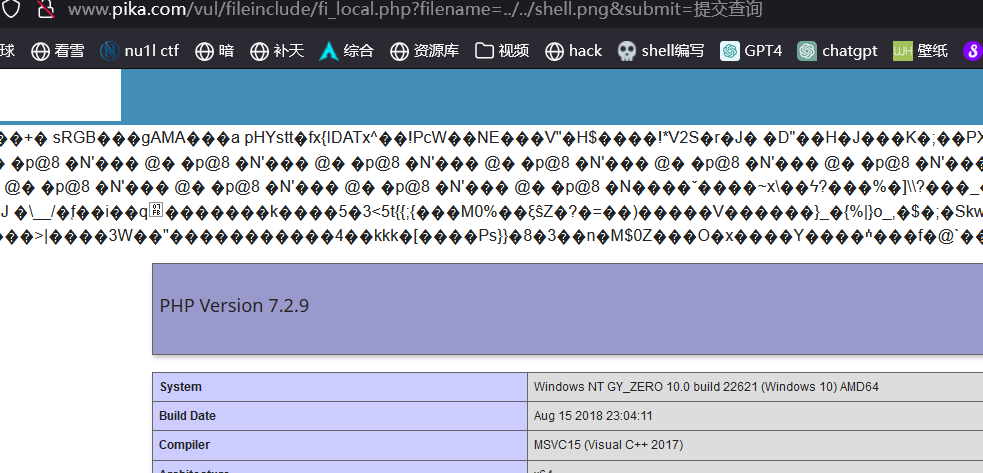Click the Compiler MSVC15 value cell

tap(755, 444)
